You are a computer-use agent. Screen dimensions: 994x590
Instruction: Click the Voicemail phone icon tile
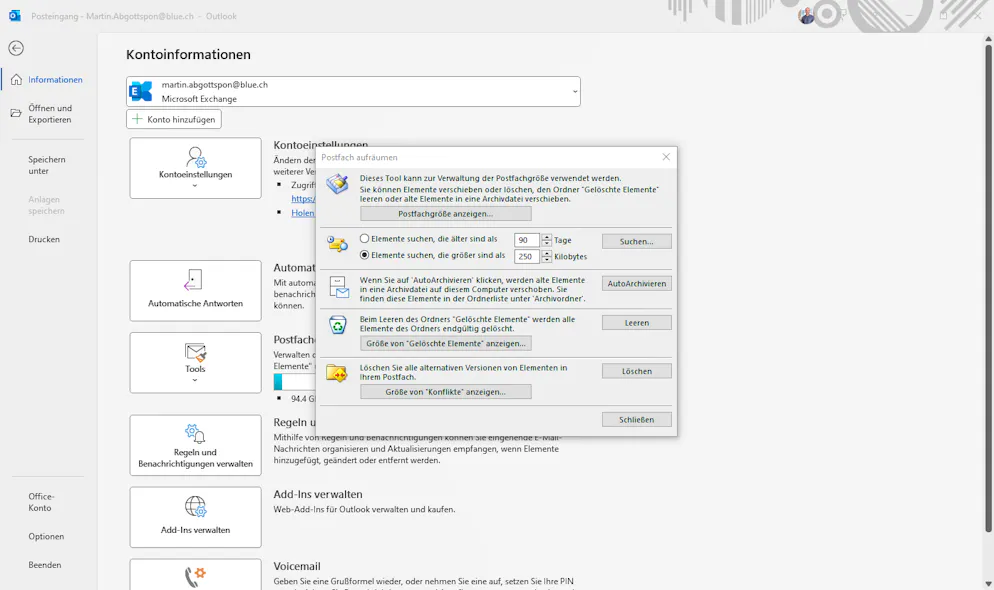pyautogui.click(x=195, y=576)
